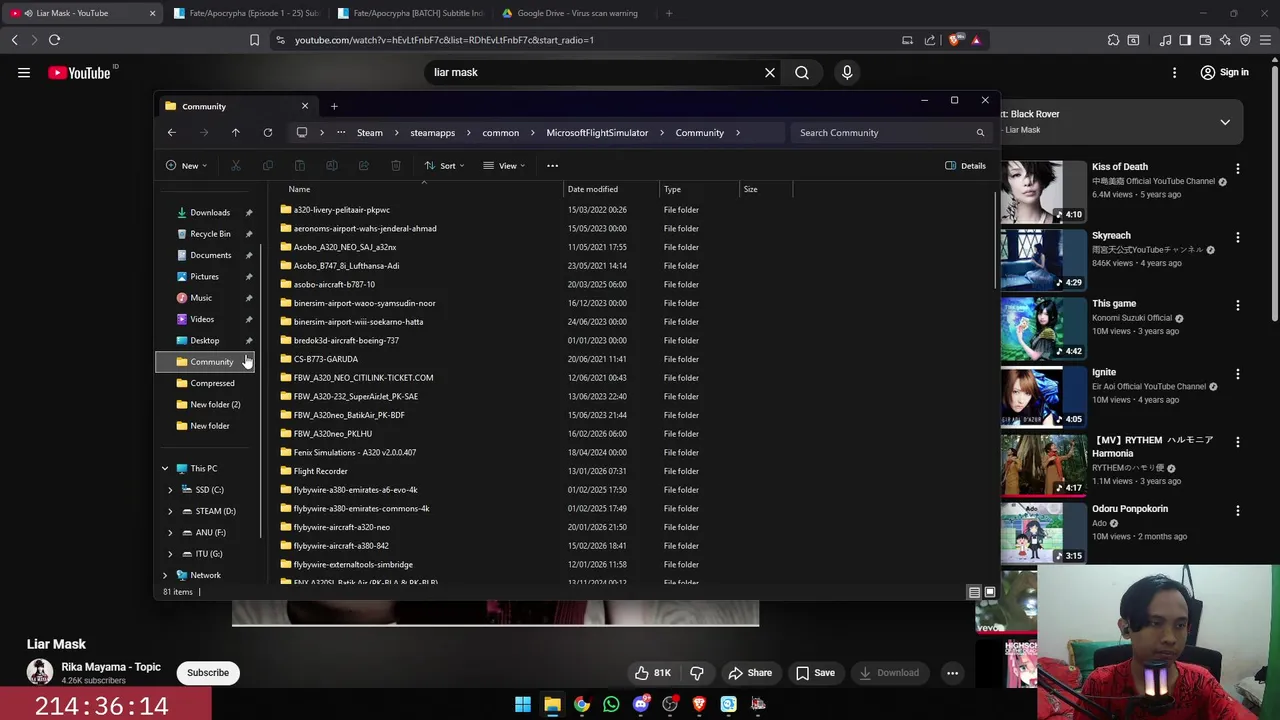
Task: Expand the STEAM (D:) drive node
Action: click(170, 511)
